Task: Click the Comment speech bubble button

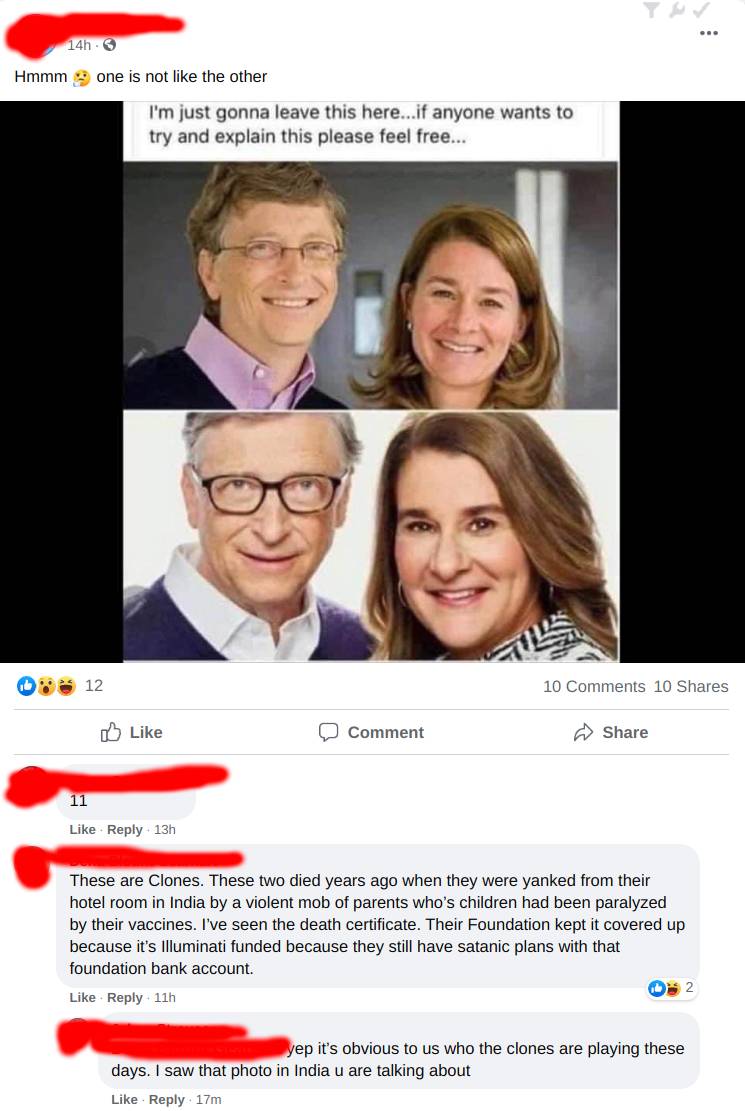Action: click(371, 732)
